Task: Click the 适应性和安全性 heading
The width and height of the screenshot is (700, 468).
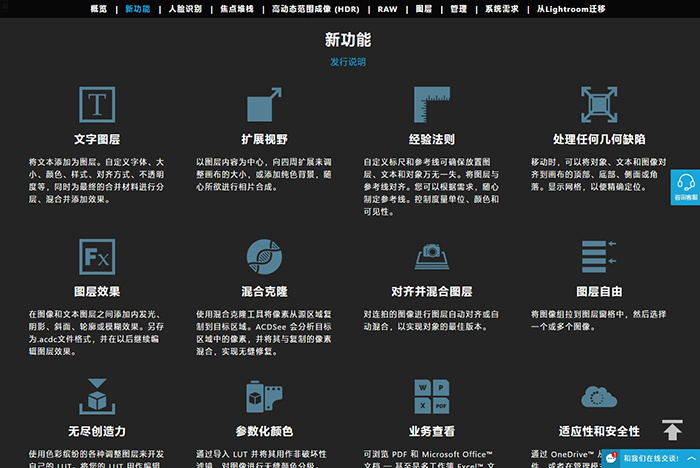Action: coord(599,431)
